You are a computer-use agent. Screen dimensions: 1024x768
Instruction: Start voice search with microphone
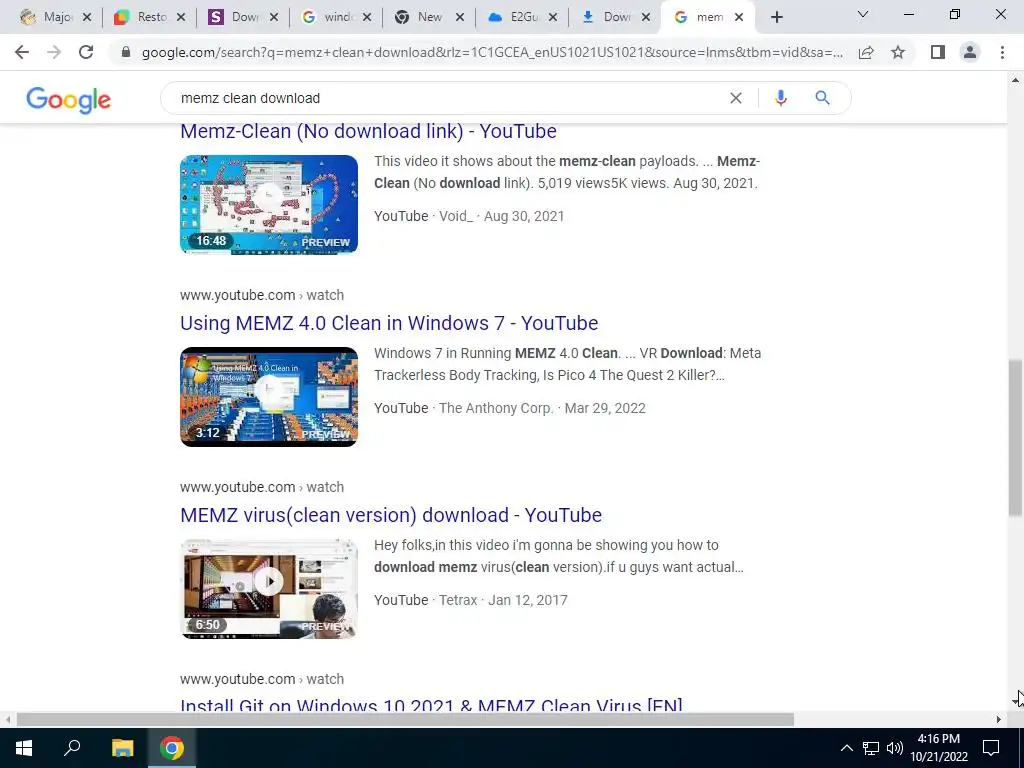click(780, 98)
